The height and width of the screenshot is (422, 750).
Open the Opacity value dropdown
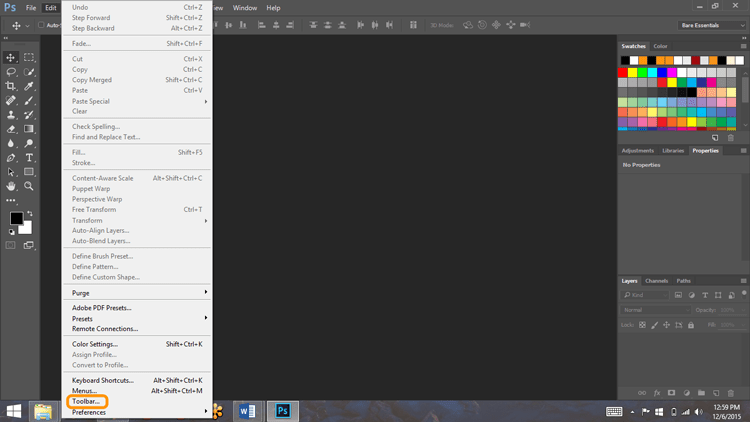click(x=743, y=310)
